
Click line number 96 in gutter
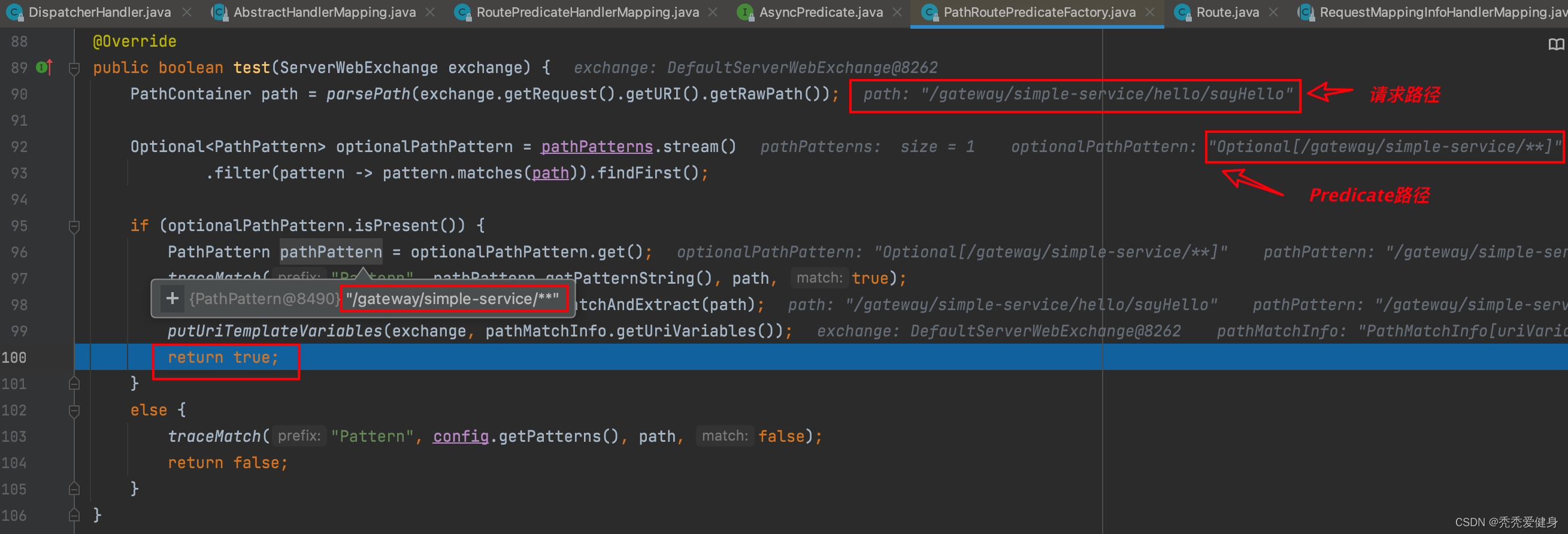pos(19,252)
